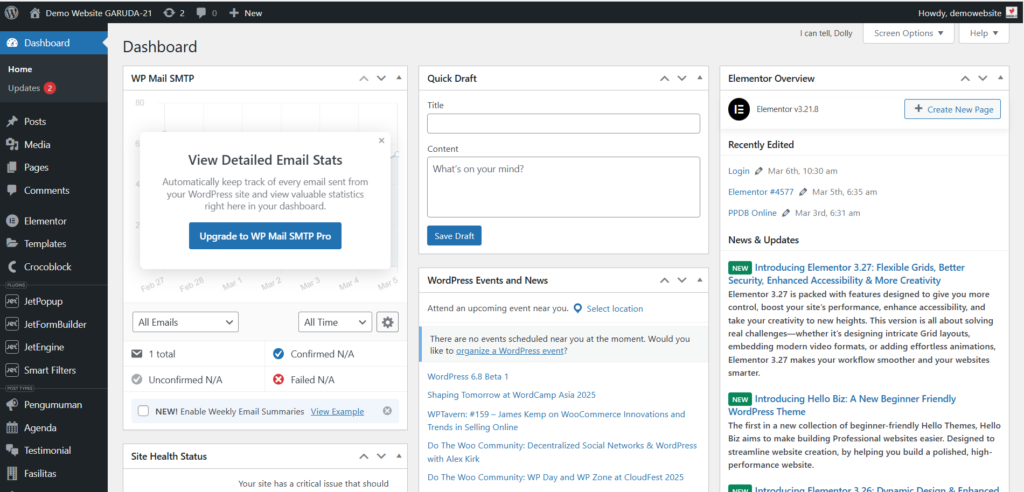Click the Elementor logo in Elementor Overview

pos(739,109)
